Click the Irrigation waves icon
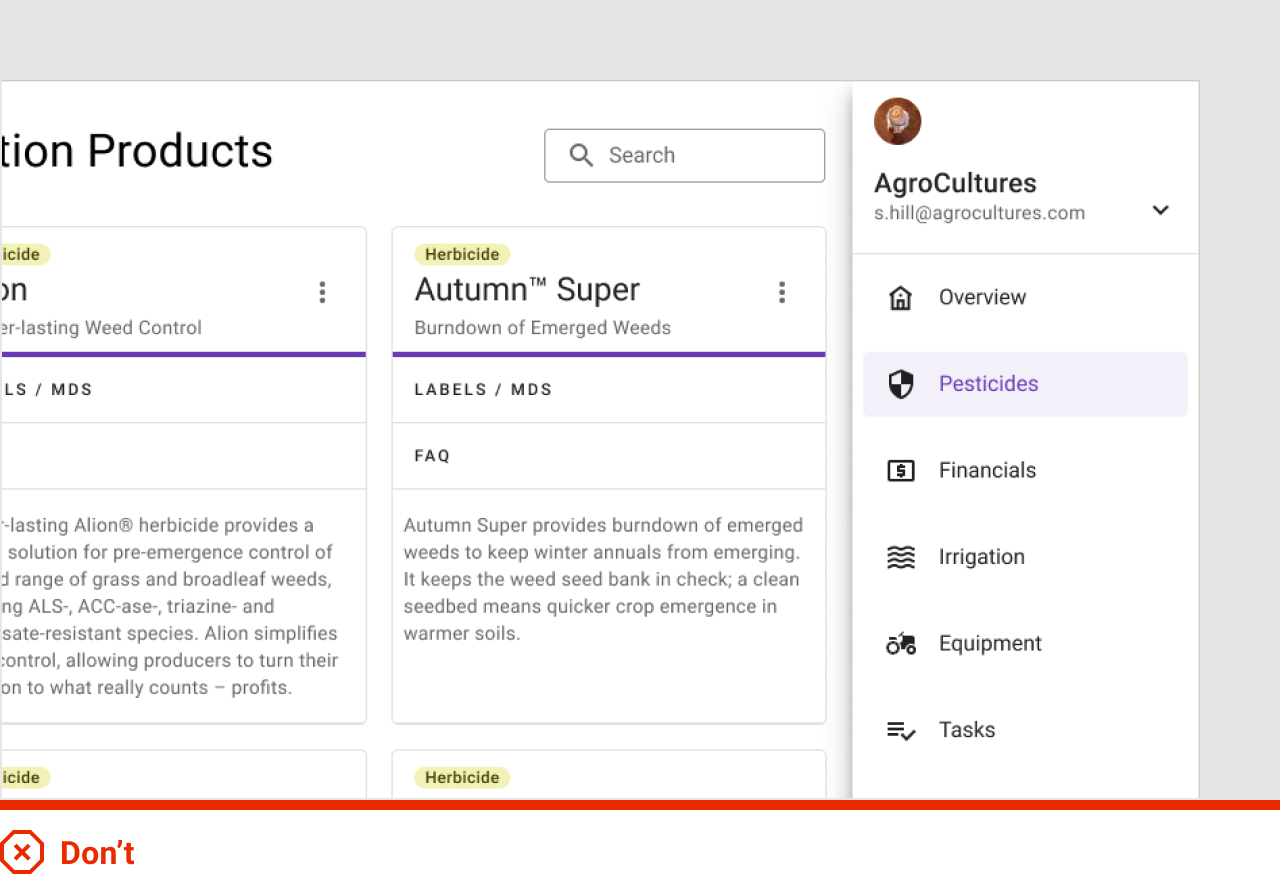 [x=901, y=557]
